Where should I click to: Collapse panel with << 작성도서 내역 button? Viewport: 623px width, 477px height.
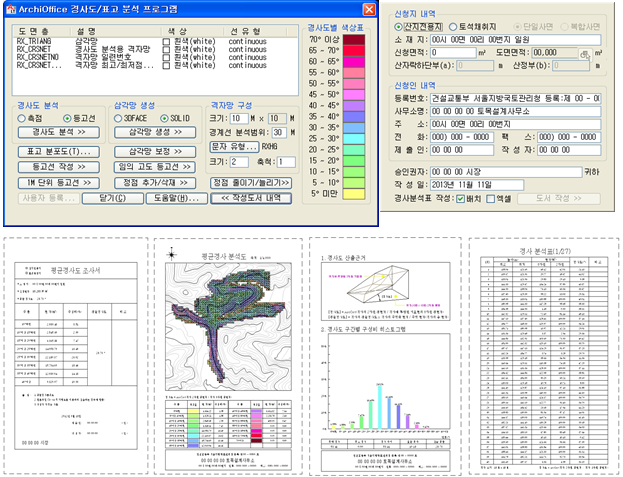(x=251, y=198)
